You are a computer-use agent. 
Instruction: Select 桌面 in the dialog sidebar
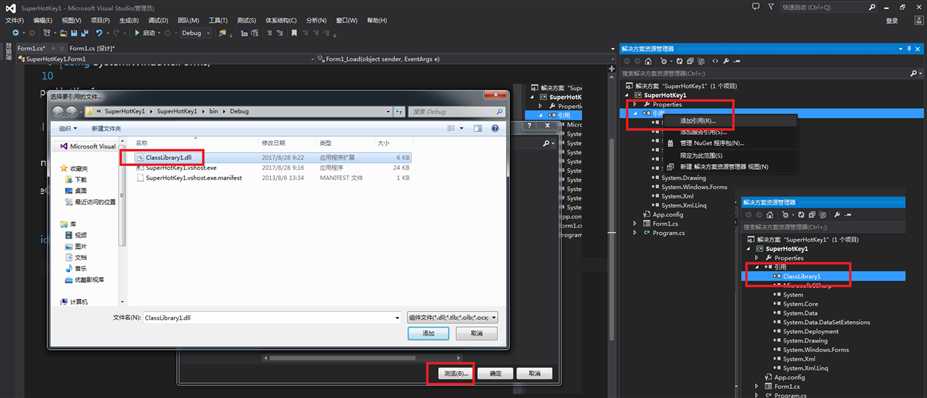(x=76, y=190)
